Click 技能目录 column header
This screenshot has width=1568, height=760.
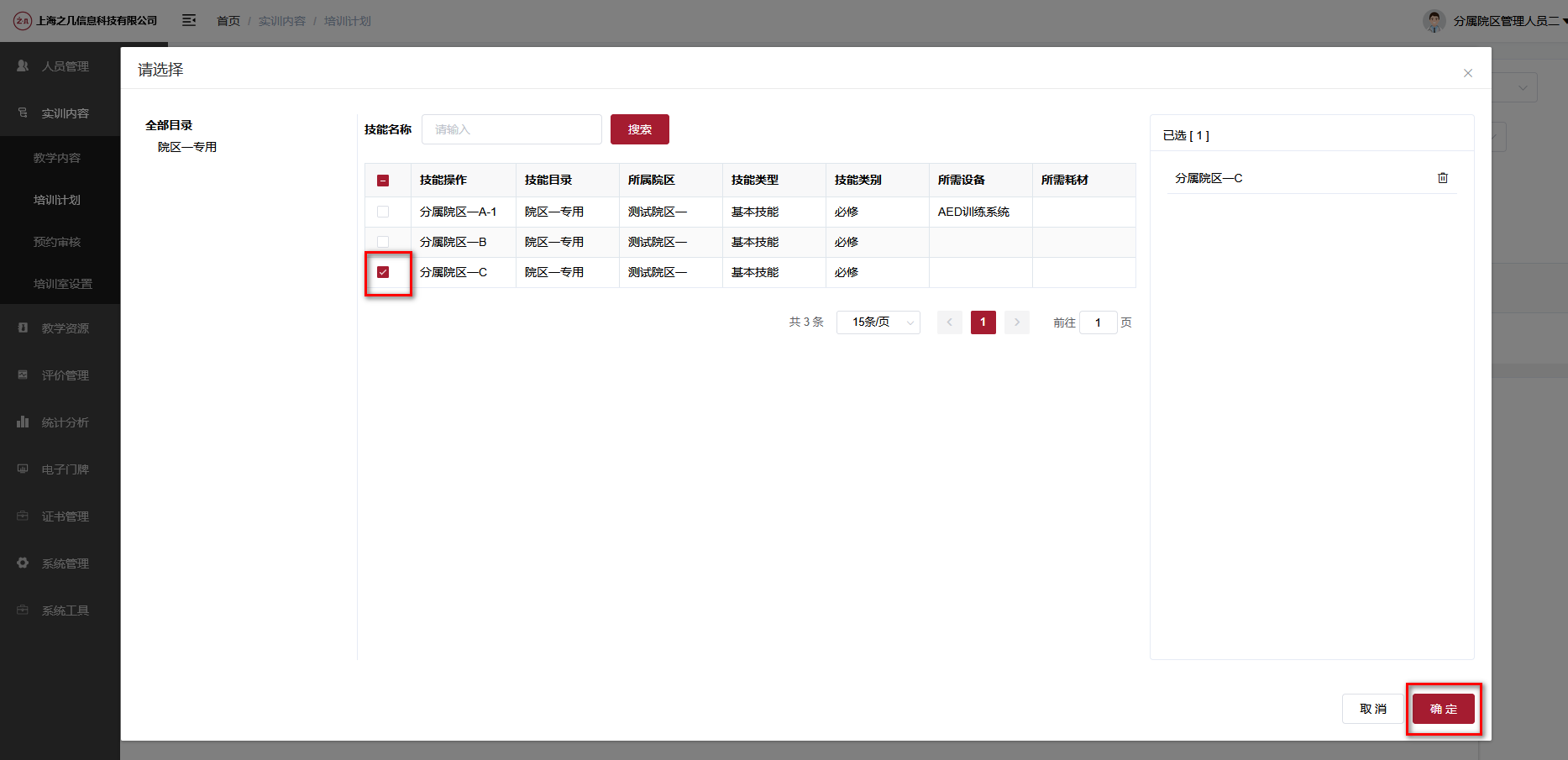548,180
